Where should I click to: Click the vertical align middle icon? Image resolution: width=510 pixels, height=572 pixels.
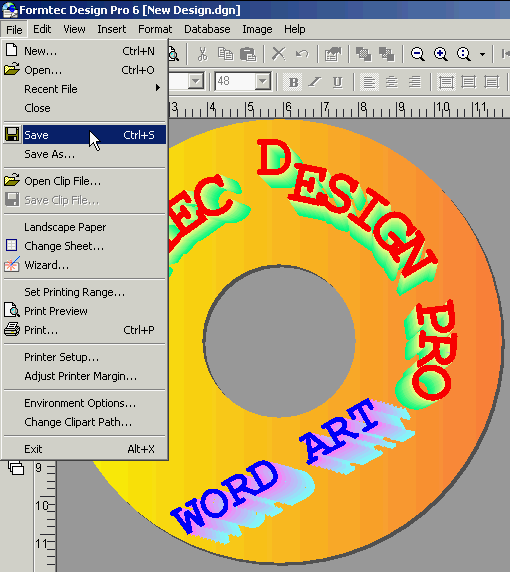click(468, 82)
